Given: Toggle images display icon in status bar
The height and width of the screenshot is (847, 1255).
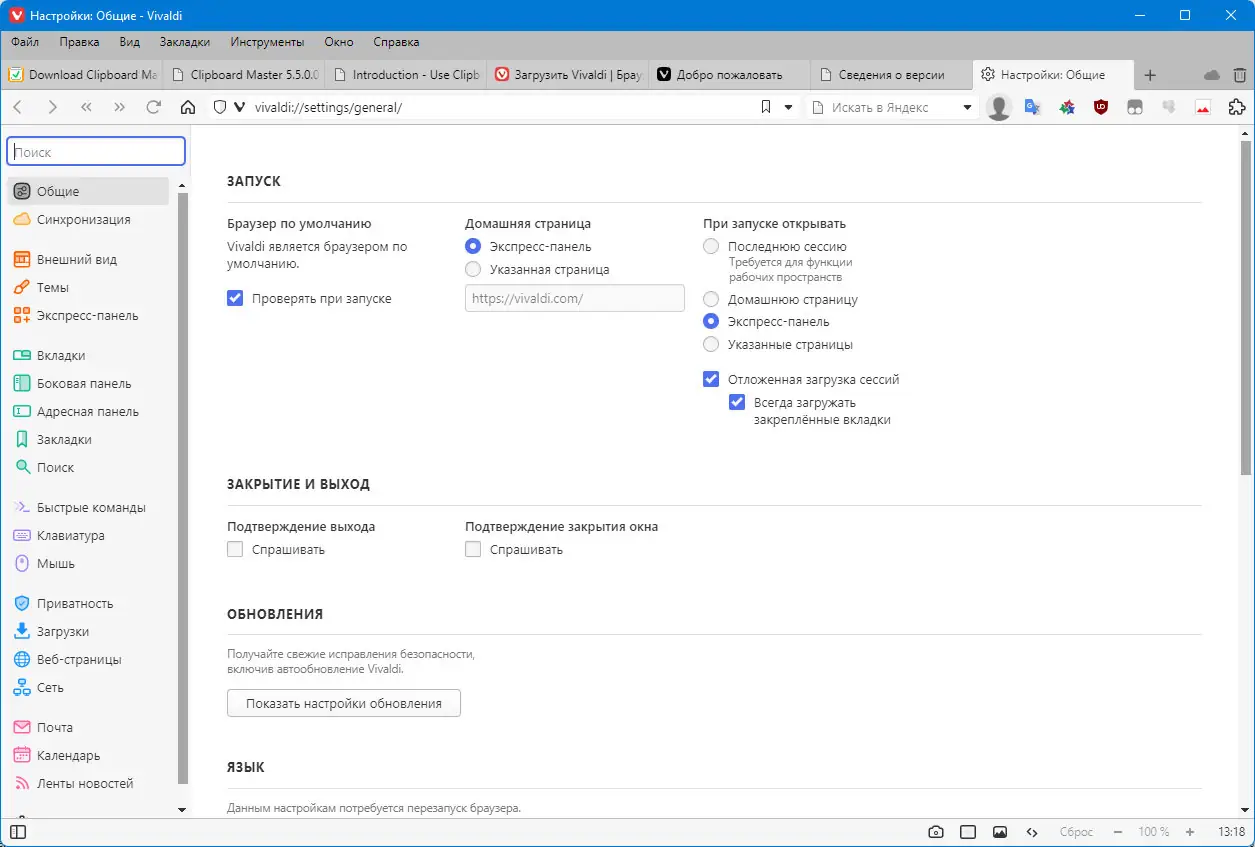Looking at the screenshot, I should click(x=1000, y=832).
